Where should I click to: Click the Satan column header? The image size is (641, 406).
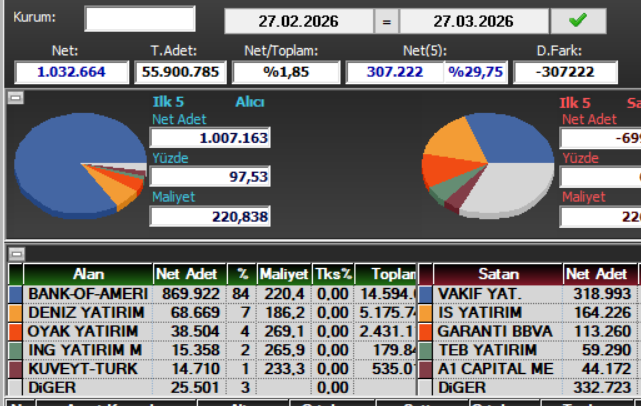[498, 274]
